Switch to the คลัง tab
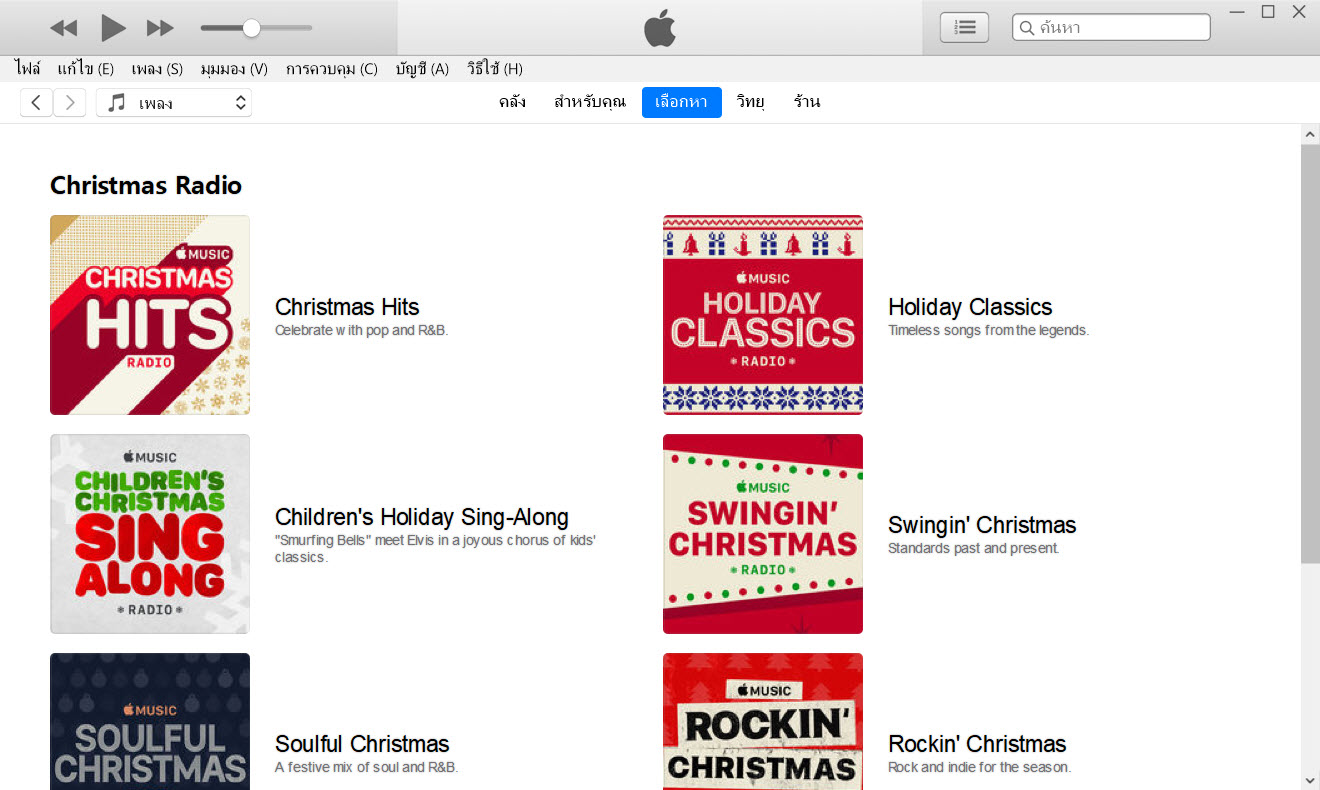The height and width of the screenshot is (790, 1320). (x=512, y=102)
